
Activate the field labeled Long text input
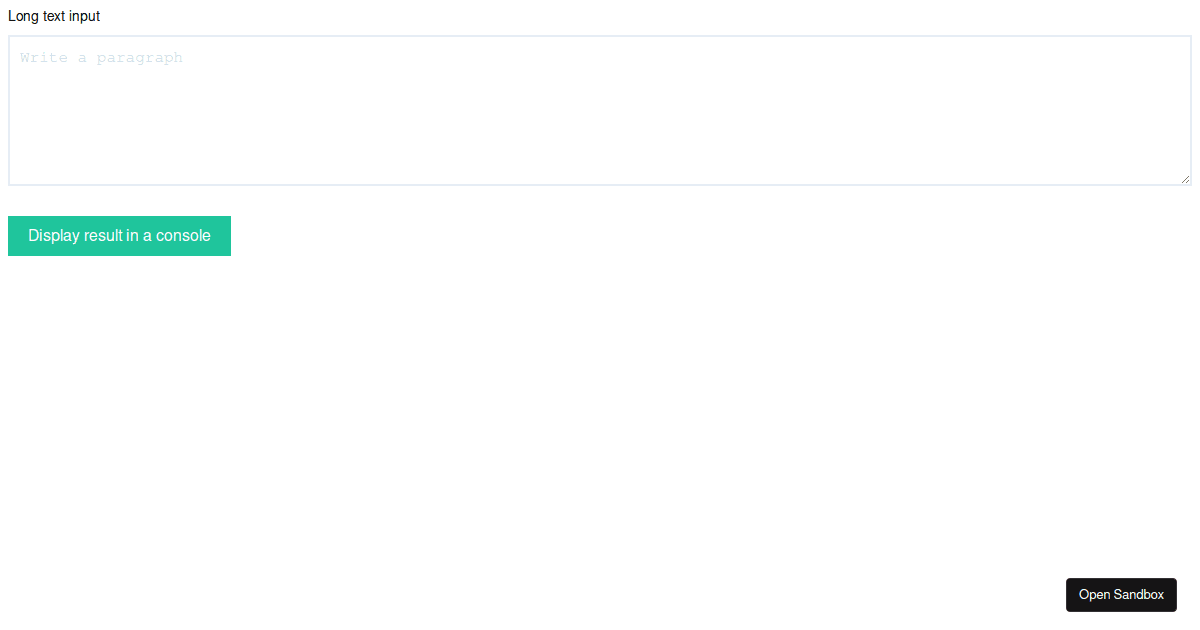click(600, 111)
